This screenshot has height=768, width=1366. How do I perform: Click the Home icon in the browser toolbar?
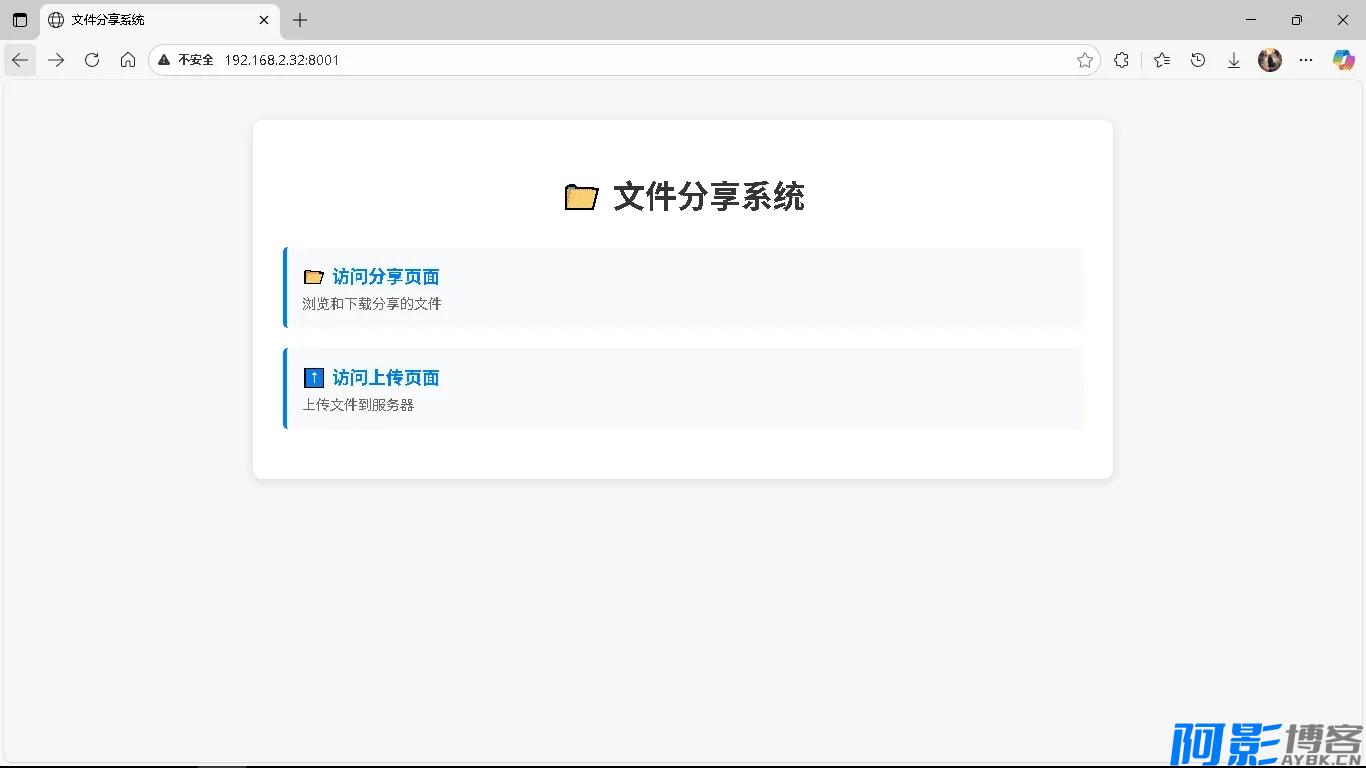point(128,60)
